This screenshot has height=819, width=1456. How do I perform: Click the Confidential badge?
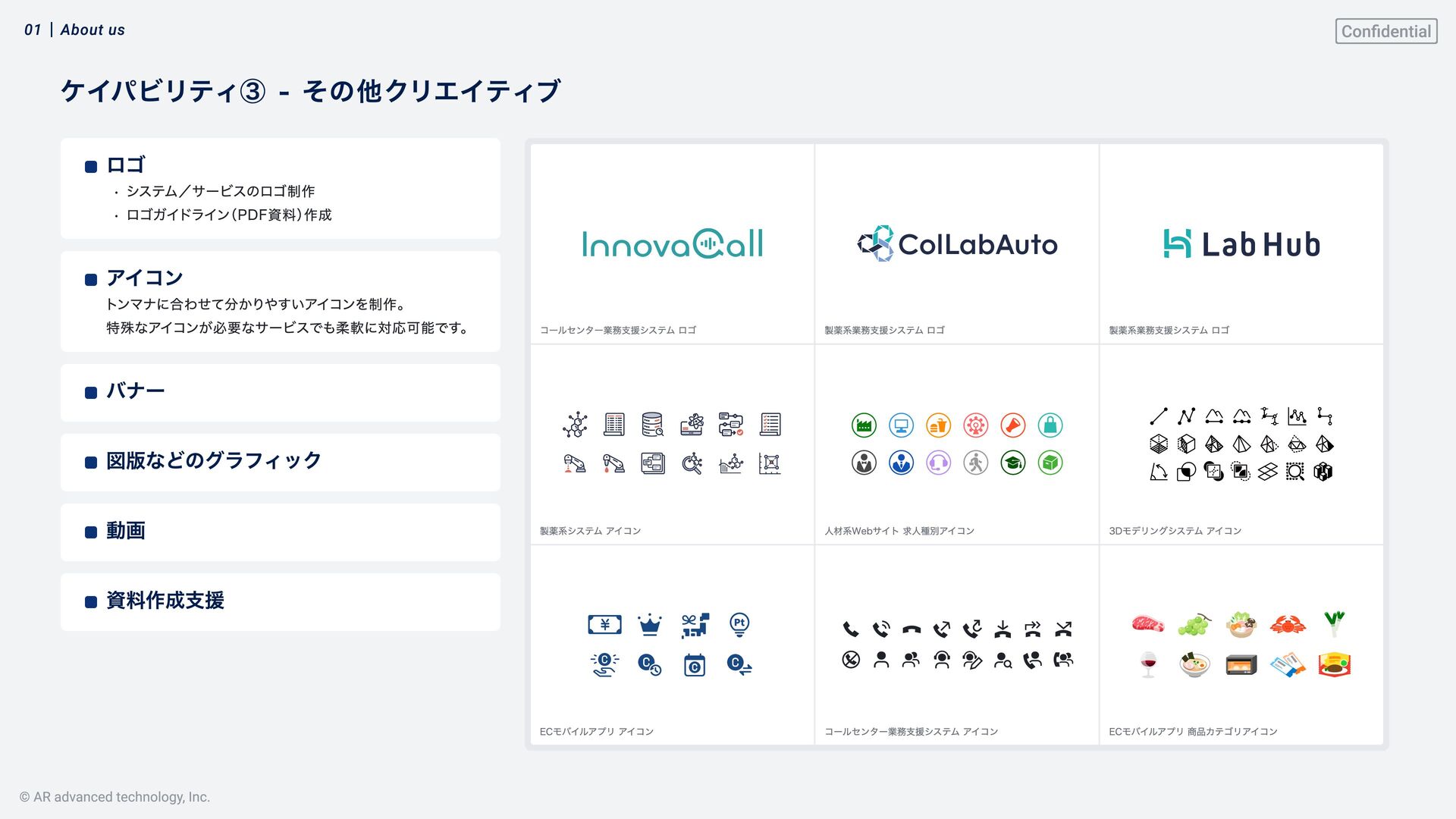1385,31
